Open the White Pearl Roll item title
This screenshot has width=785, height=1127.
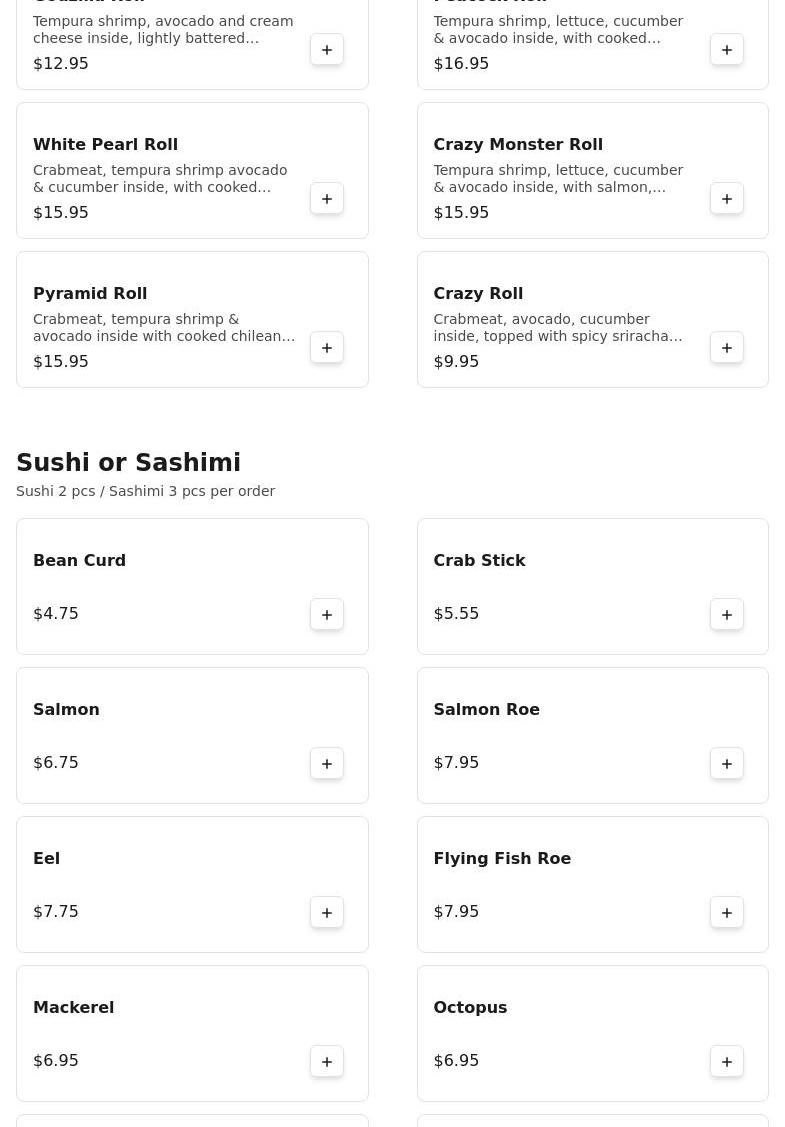tap(105, 145)
